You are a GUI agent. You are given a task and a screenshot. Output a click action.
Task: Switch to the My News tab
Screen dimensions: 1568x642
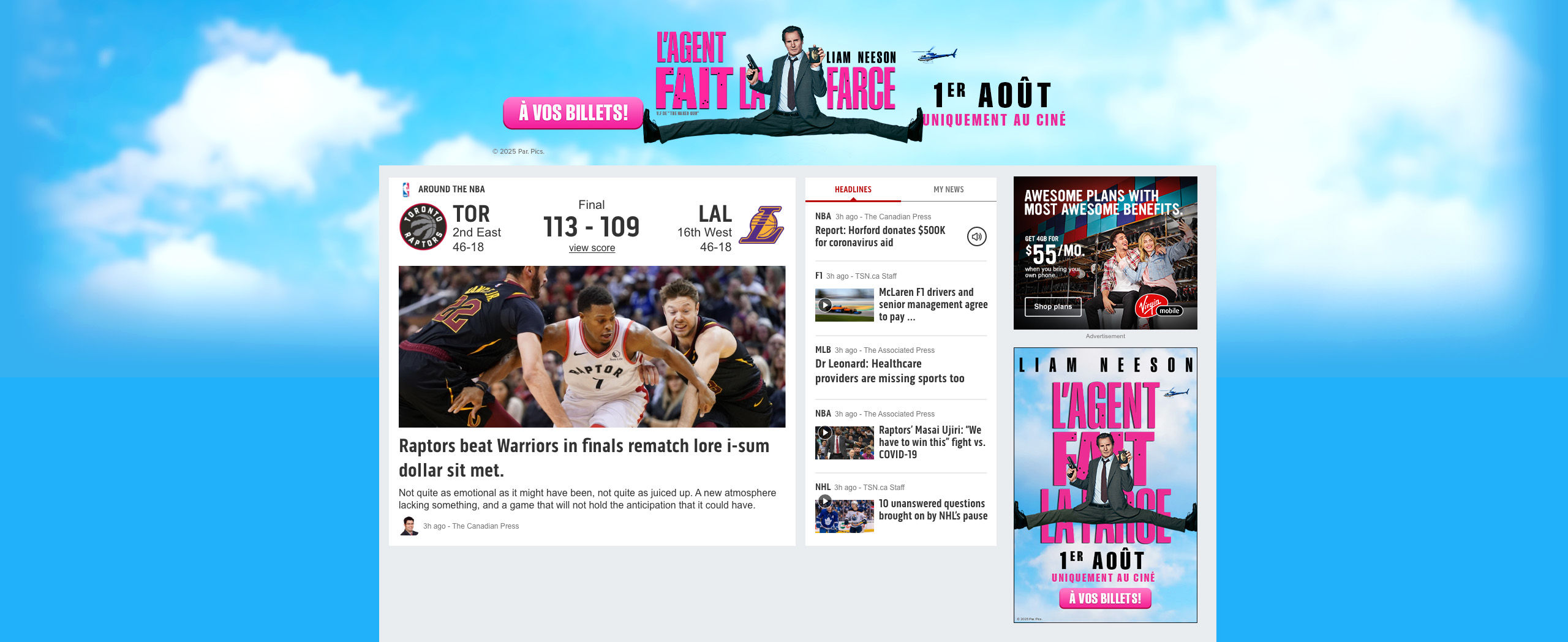(x=948, y=190)
